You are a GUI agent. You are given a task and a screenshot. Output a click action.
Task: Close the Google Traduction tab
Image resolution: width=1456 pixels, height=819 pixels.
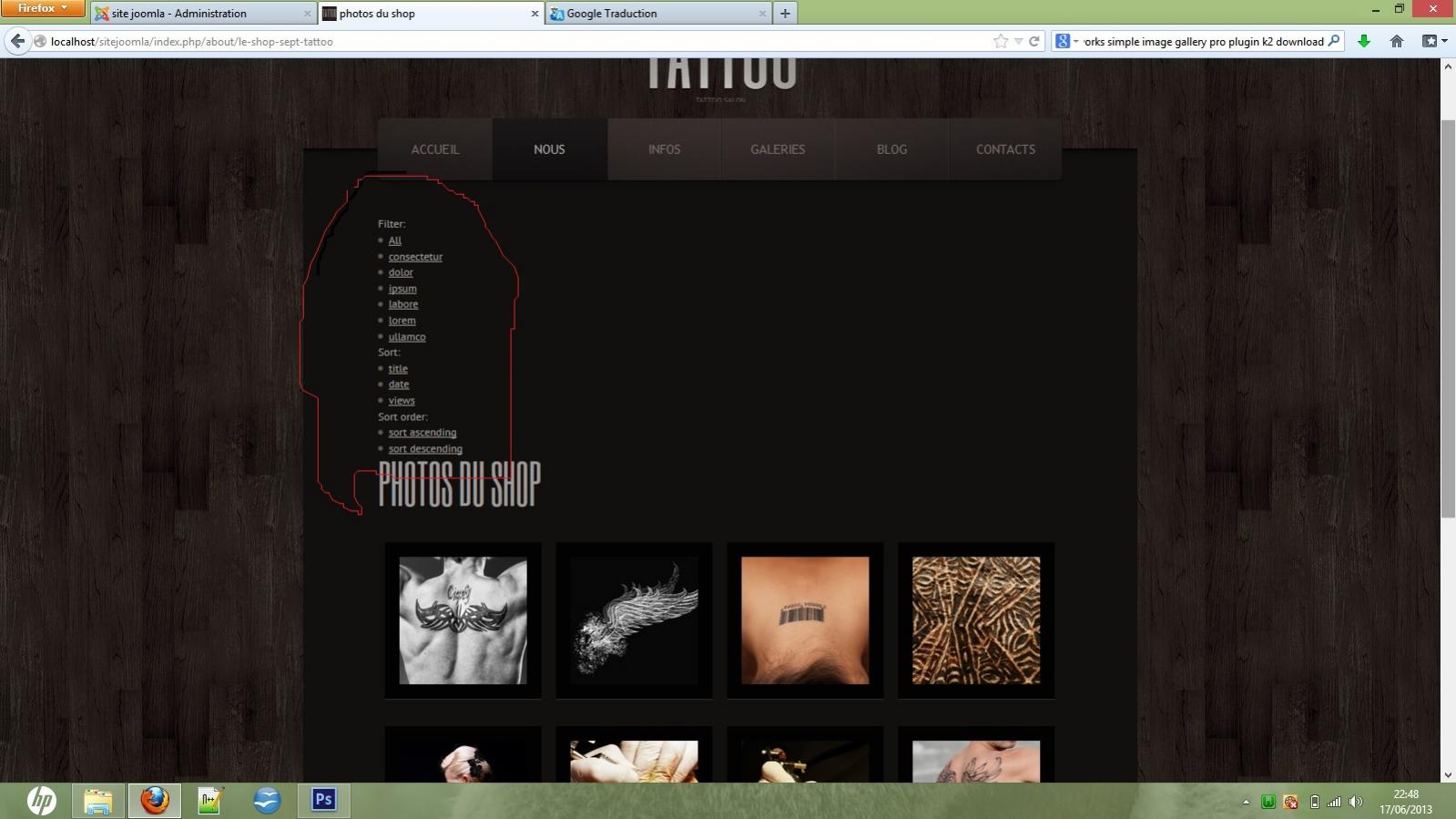(x=762, y=14)
